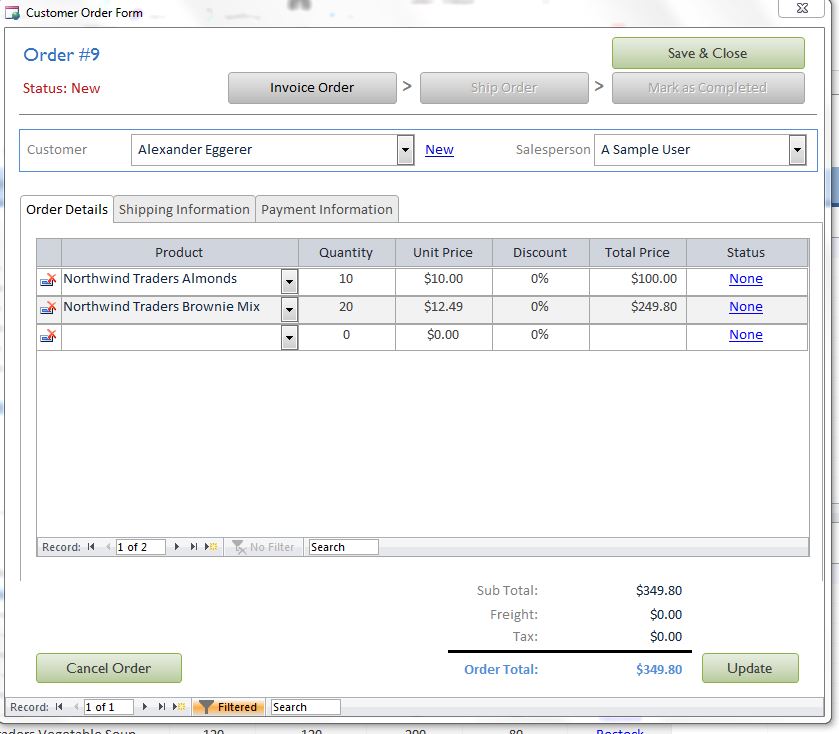The height and width of the screenshot is (734, 839).
Task: Open status None link for Almonds row
Action: (745, 279)
